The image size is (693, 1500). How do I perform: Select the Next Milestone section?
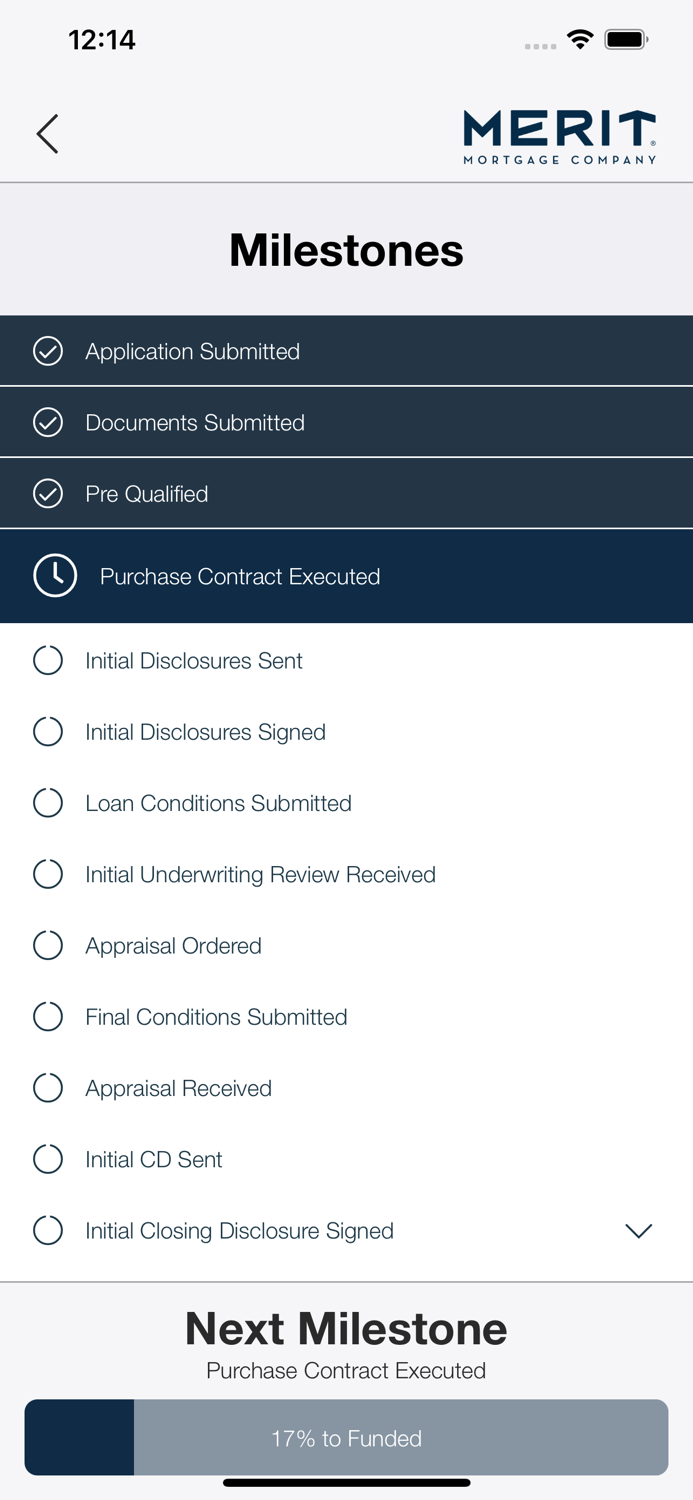point(346,1329)
